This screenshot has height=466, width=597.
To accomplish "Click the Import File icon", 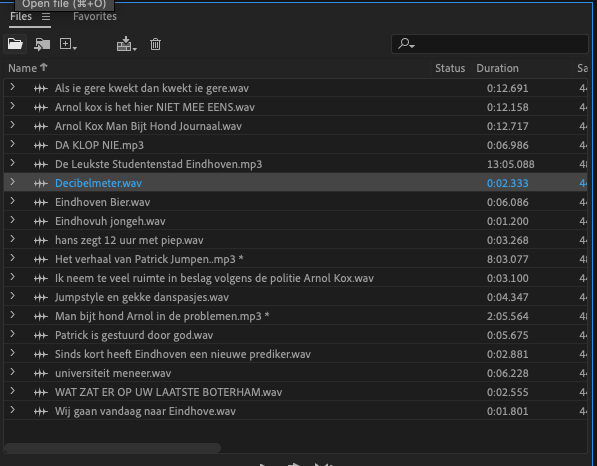I will pyautogui.click(x=42, y=45).
